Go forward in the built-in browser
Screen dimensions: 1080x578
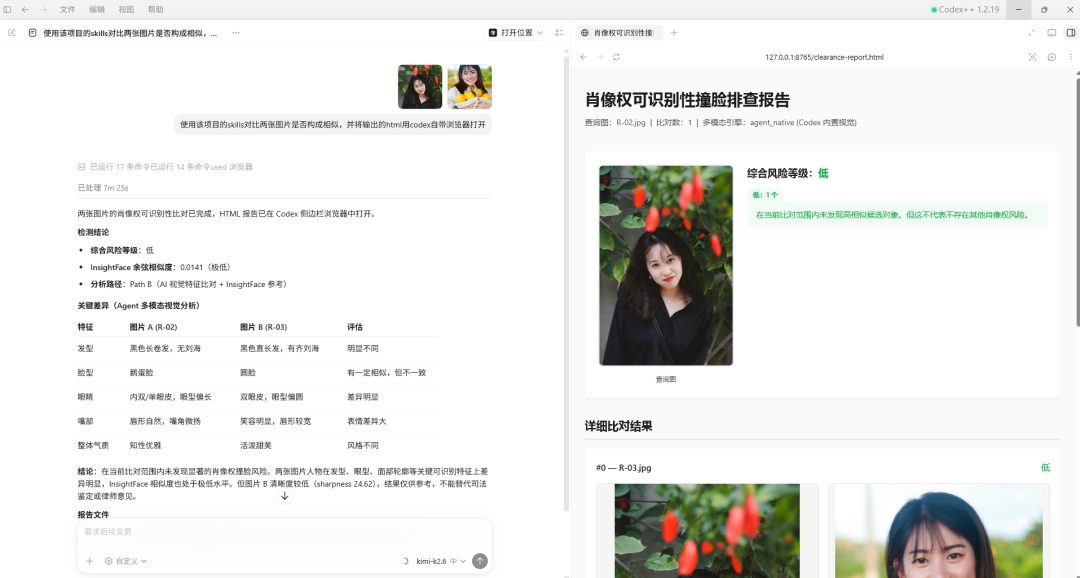pyautogui.click(x=600, y=57)
